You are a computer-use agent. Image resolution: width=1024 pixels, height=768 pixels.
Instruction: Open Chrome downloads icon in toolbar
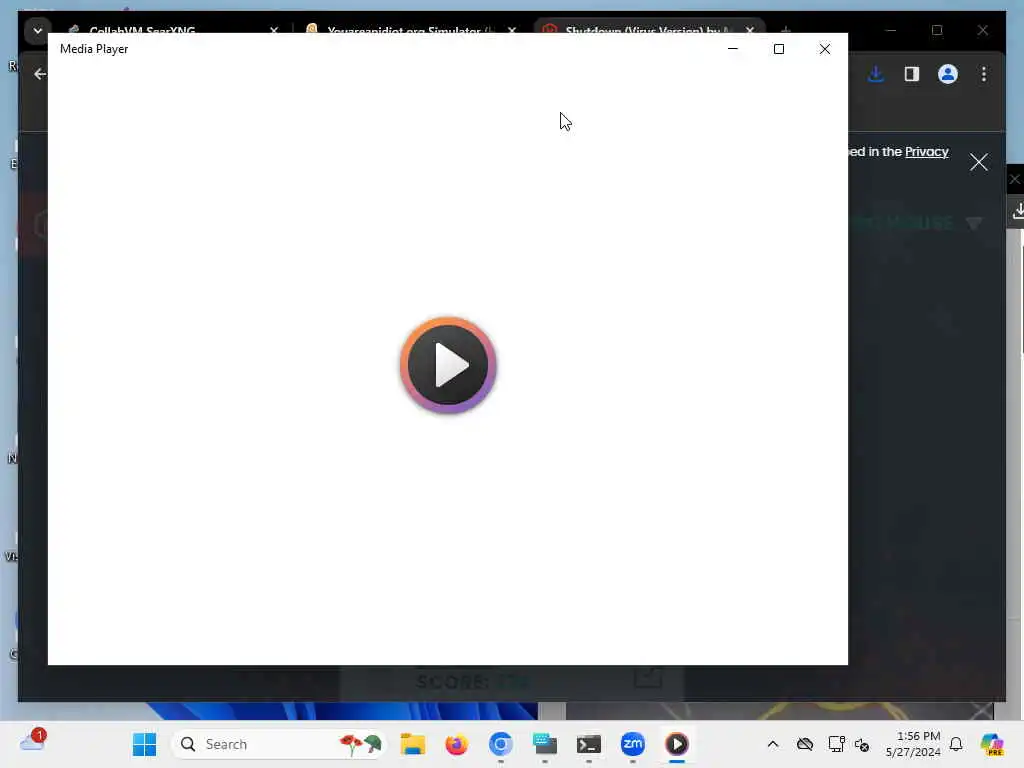(x=876, y=74)
